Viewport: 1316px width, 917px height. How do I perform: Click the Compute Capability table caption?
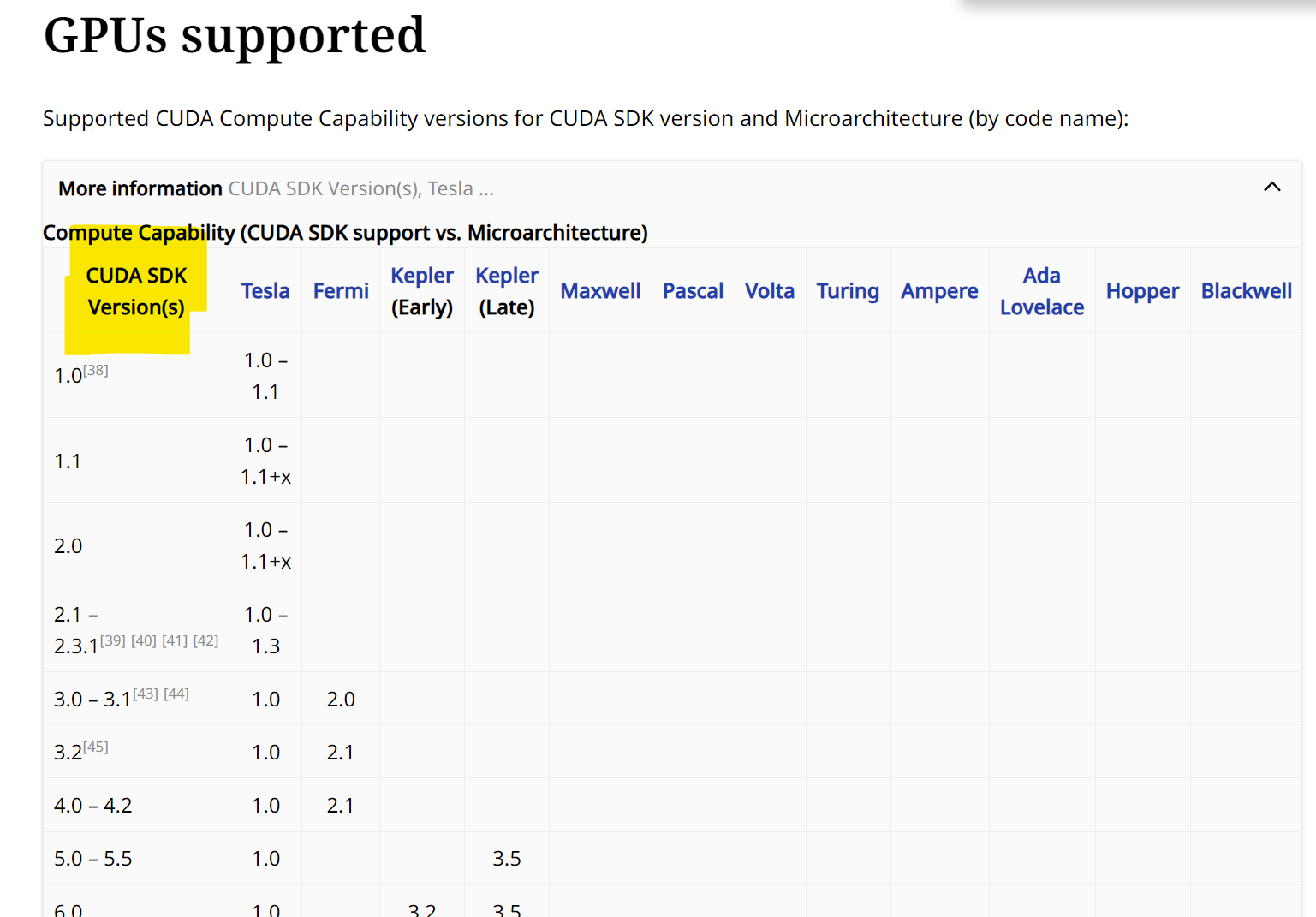345,233
